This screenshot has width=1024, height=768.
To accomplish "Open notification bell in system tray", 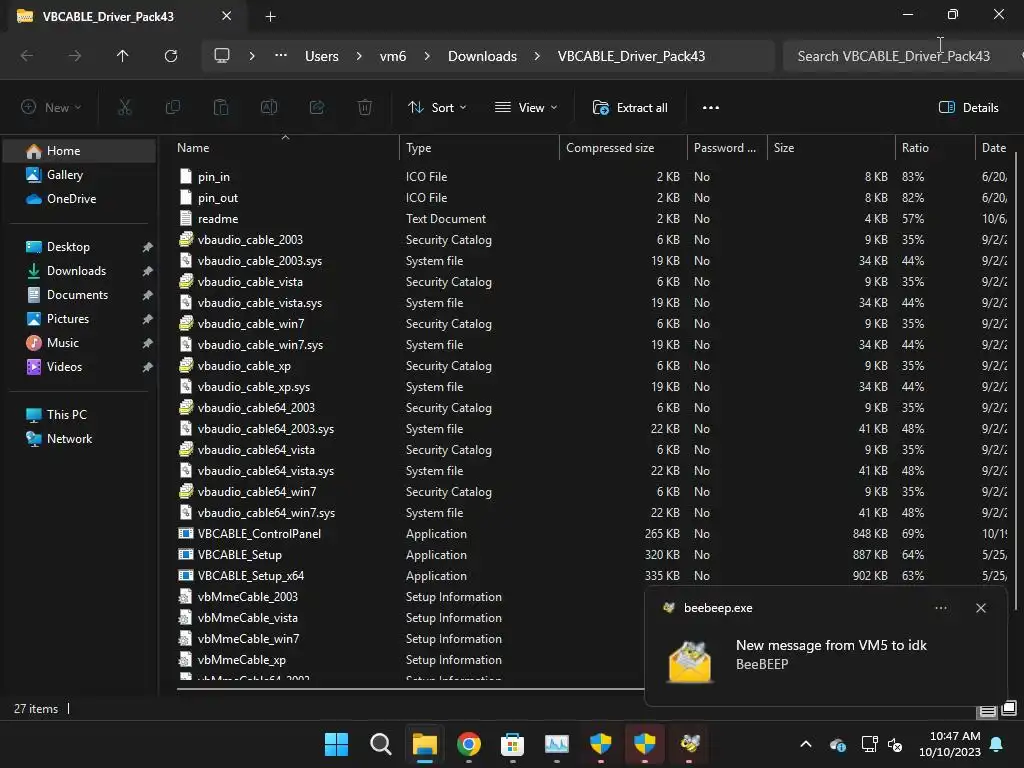I will 997,744.
